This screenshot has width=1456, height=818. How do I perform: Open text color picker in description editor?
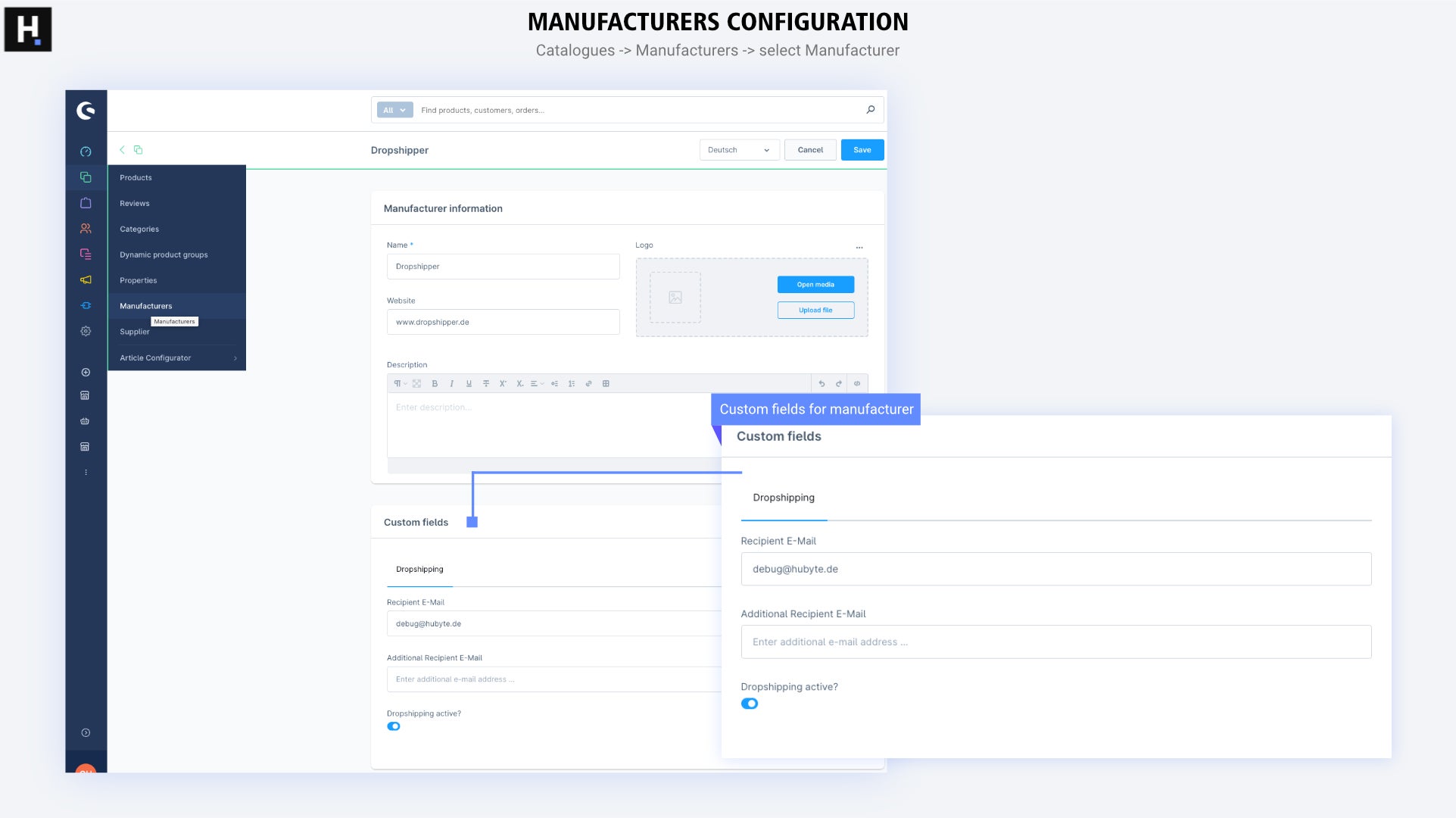tap(416, 384)
